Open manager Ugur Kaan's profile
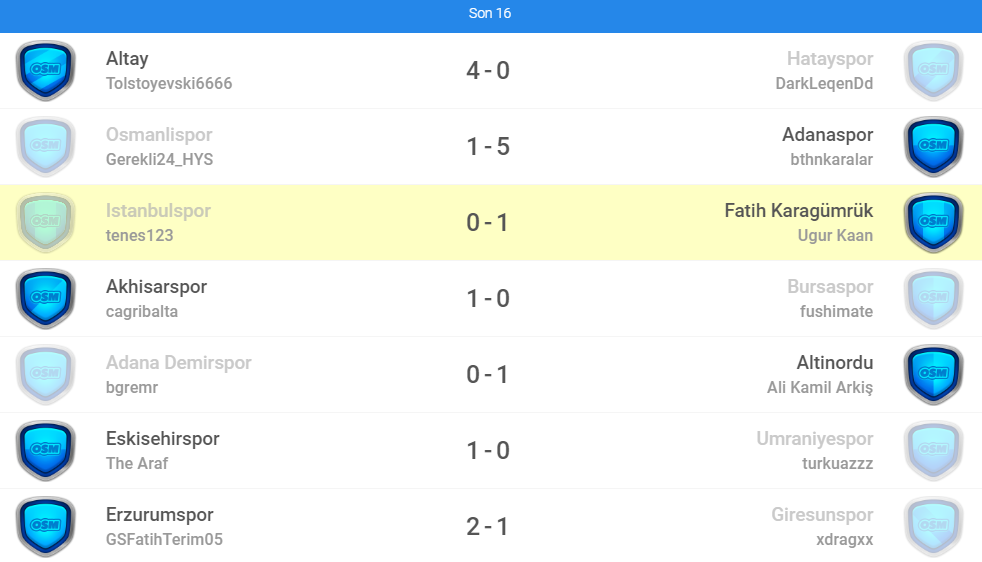This screenshot has width=982, height=562. tap(835, 236)
